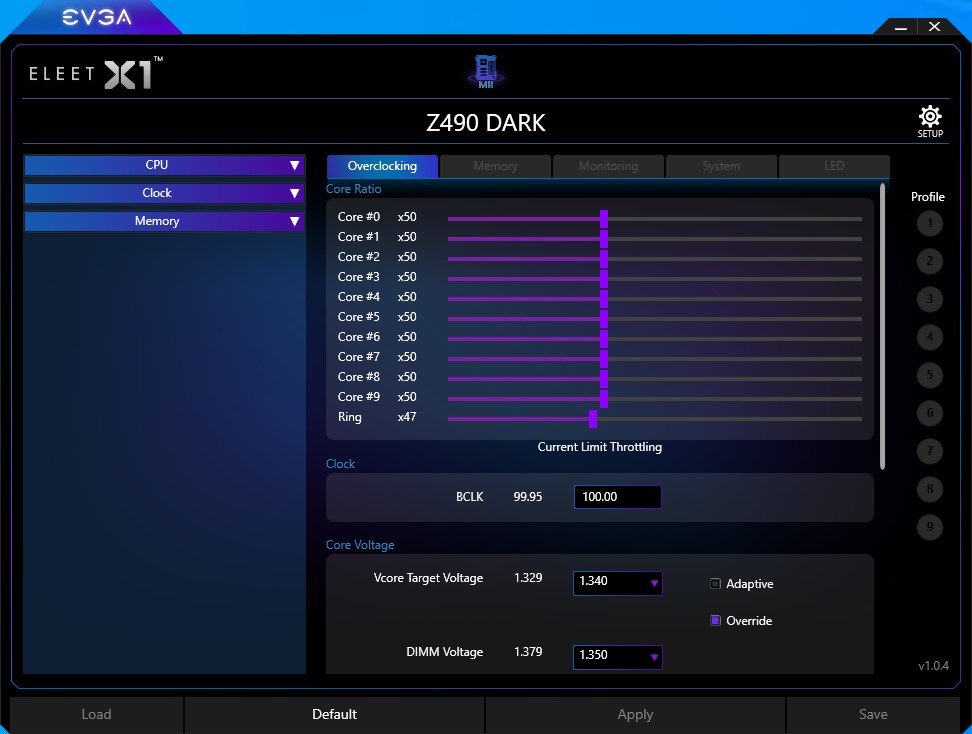972x734 pixels.
Task: Click the Core #0 x50 multiplier value
Action: pos(407,217)
